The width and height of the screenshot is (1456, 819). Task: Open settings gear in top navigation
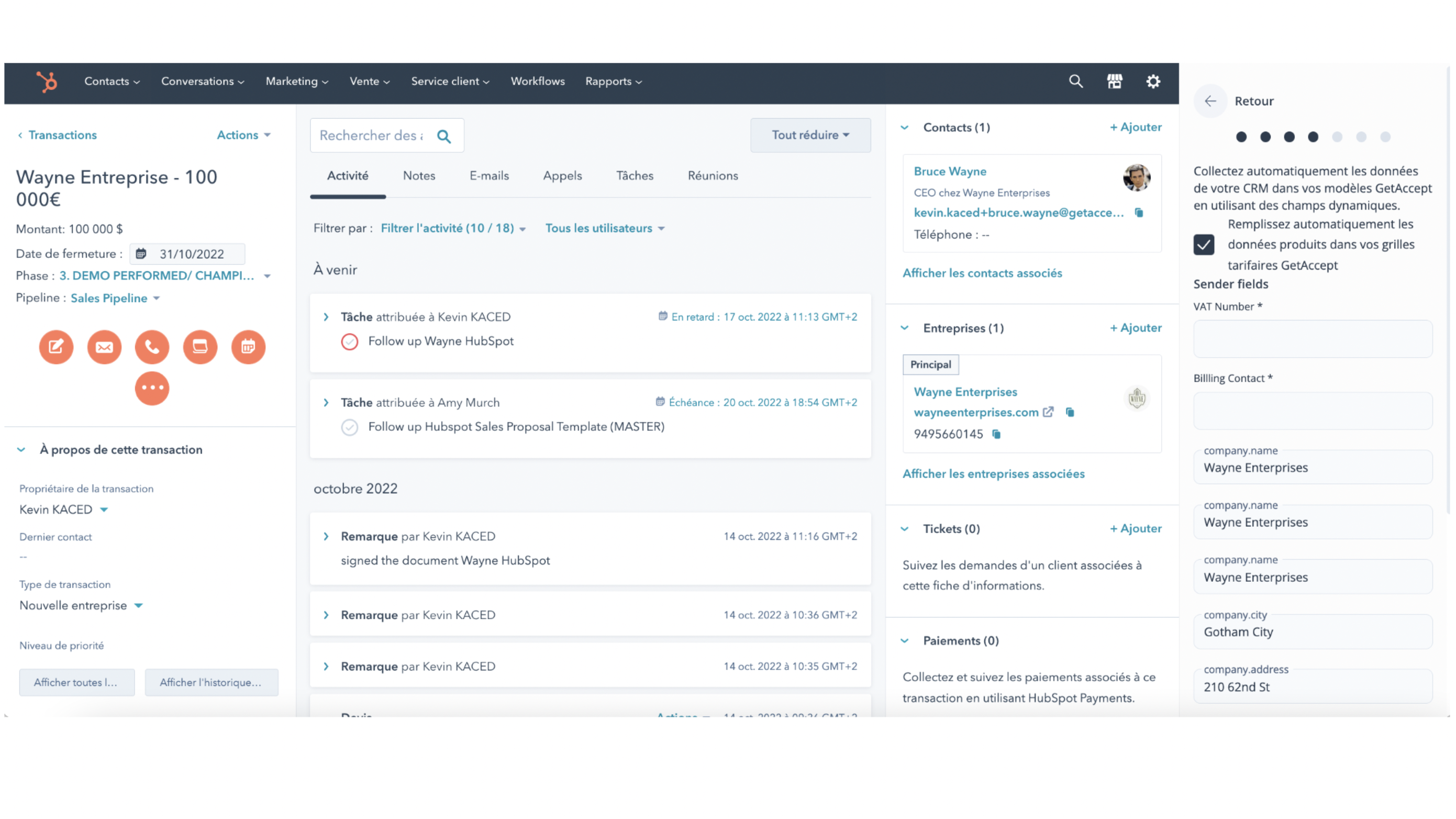tap(1152, 81)
